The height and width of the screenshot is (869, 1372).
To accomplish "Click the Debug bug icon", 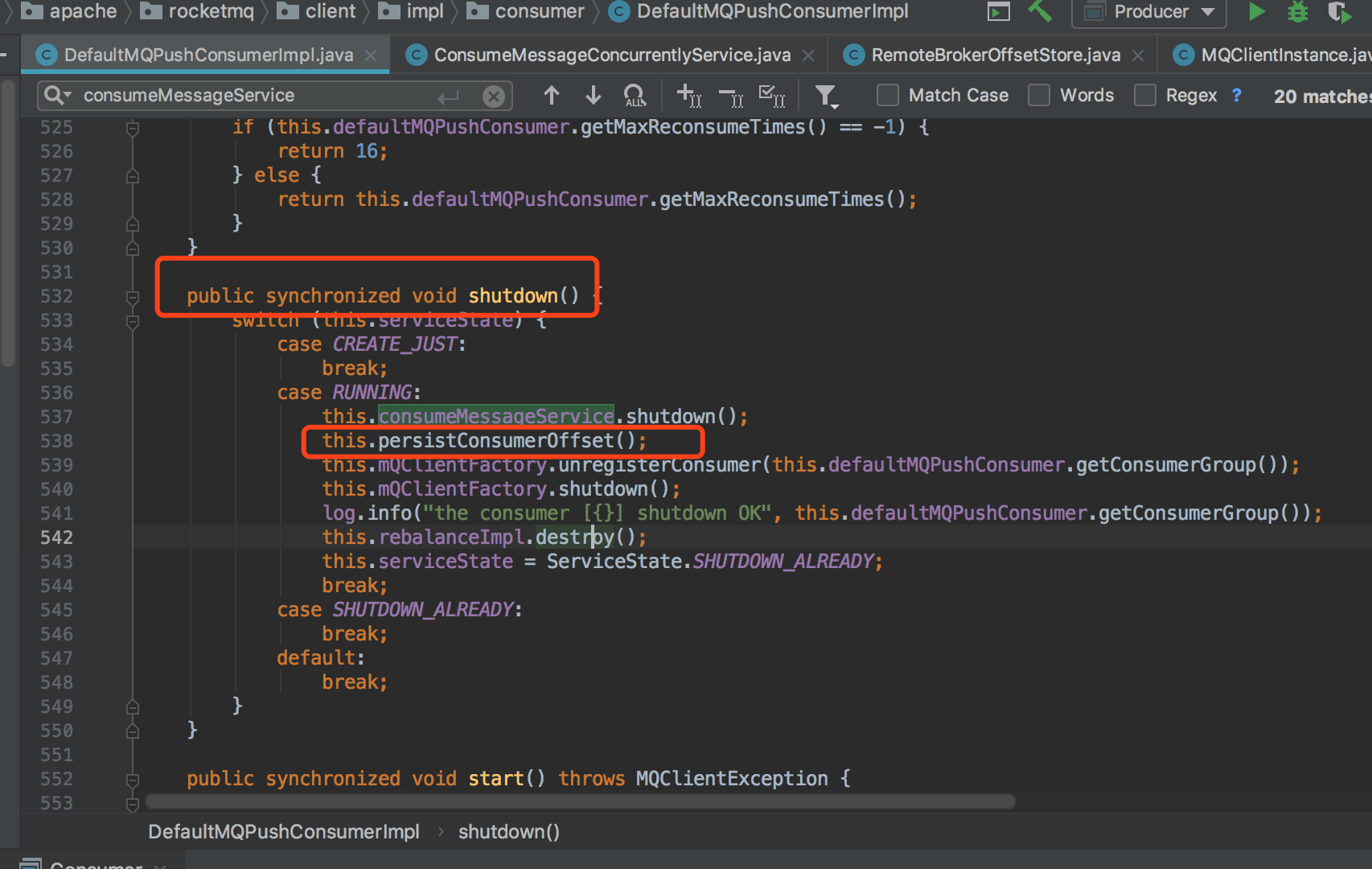I will (x=1297, y=12).
